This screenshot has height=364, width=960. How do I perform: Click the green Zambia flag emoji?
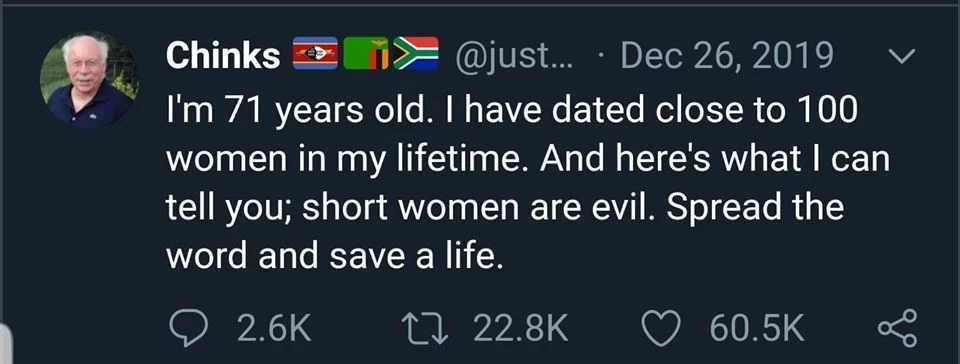click(366, 53)
